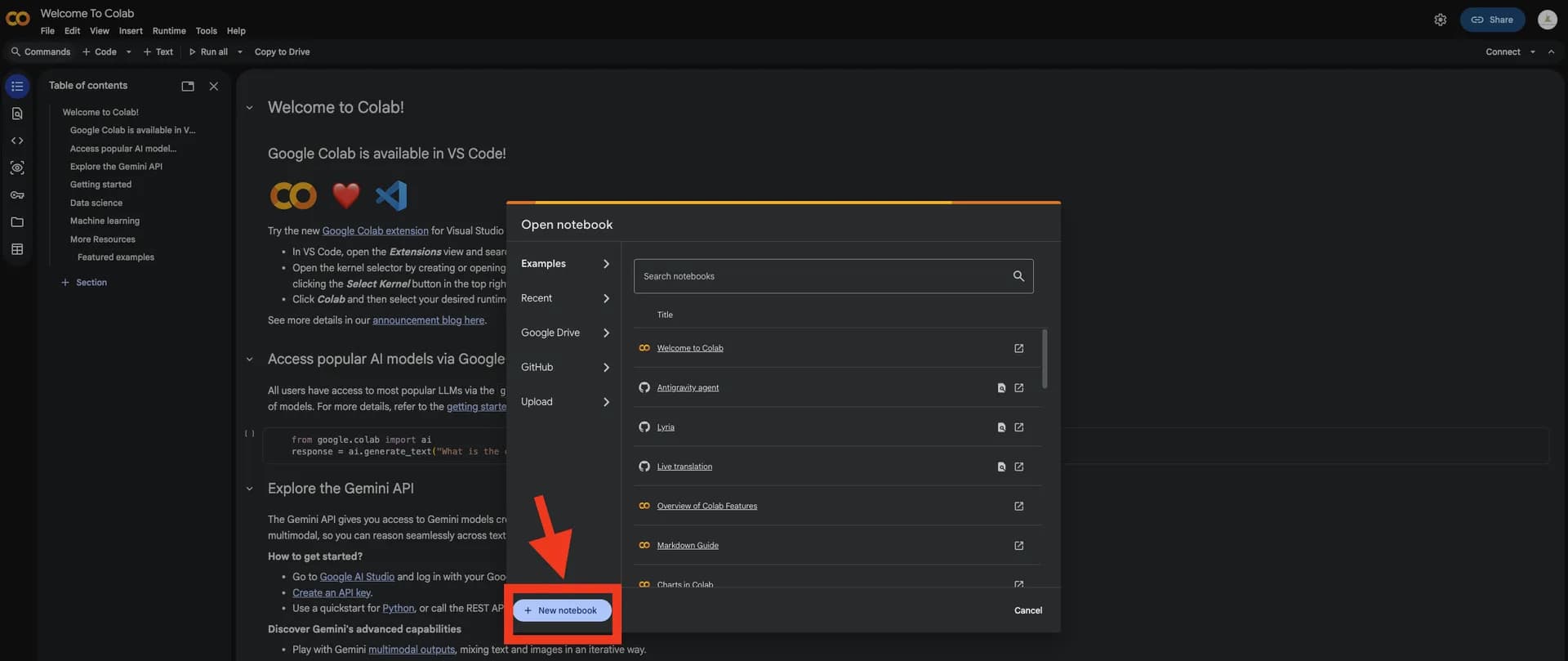View Antigravity agent on GitHub icon
The image size is (1568, 661).
pos(1001,388)
